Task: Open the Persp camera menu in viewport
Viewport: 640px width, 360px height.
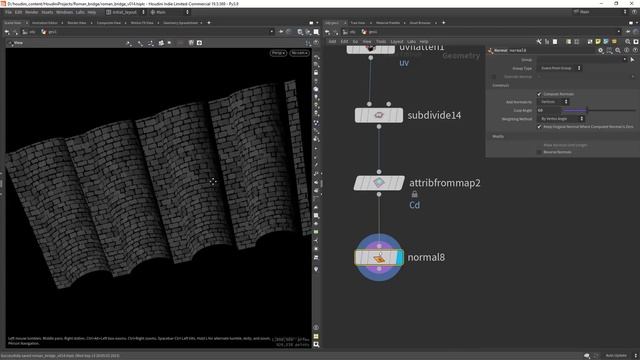Action: click(278, 53)
